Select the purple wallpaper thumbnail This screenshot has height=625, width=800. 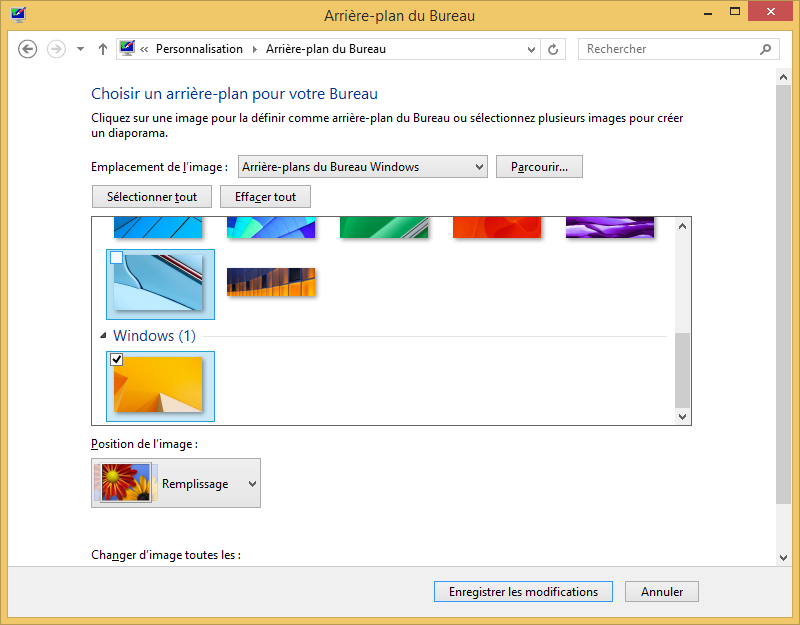(x=610, y=228)
